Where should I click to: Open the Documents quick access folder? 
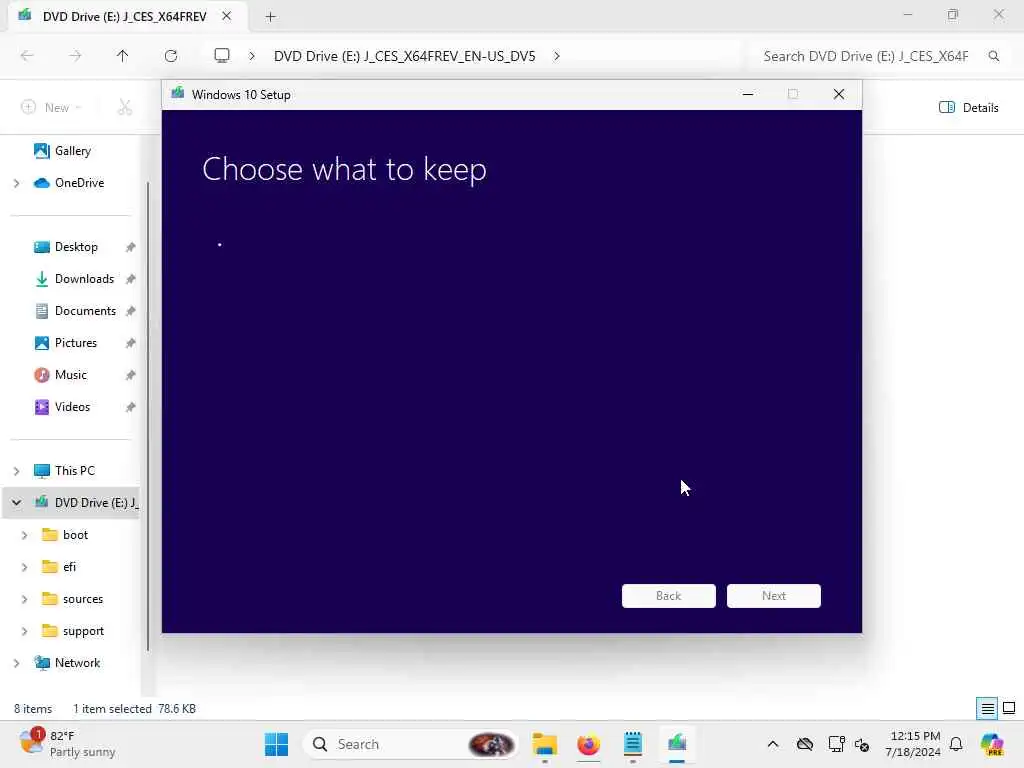85,311
